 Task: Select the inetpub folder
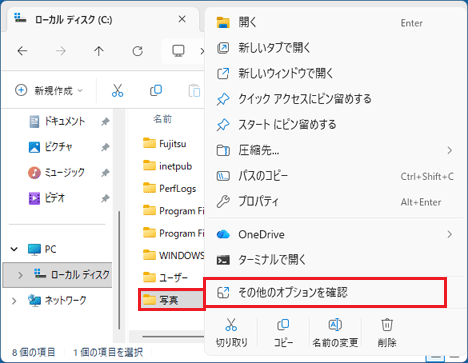(x=167, y=166)
